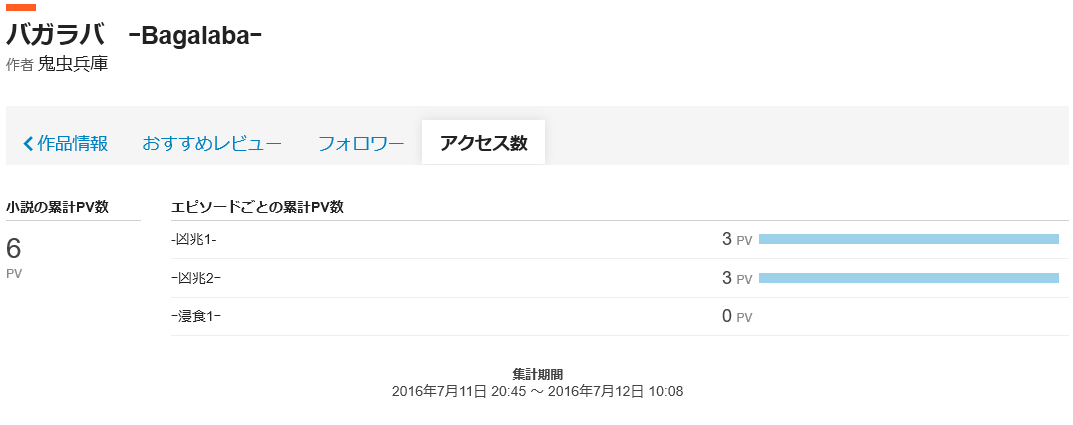Select the -浸食1- episode row
The width and height of the screenshot is (1073, 425).
(x=196, y=317)
